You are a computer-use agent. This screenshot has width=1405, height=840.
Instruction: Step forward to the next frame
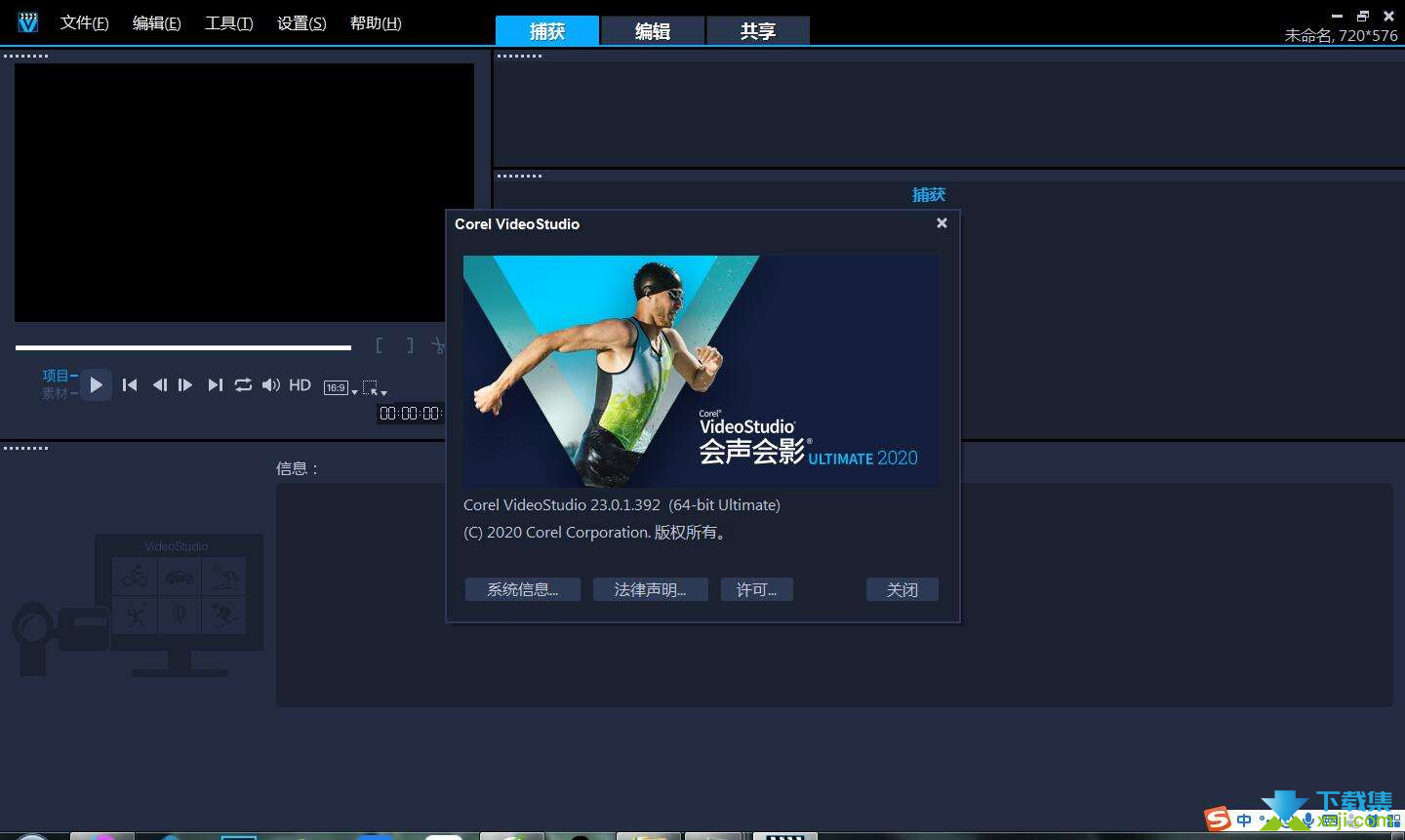click(185, 385)
